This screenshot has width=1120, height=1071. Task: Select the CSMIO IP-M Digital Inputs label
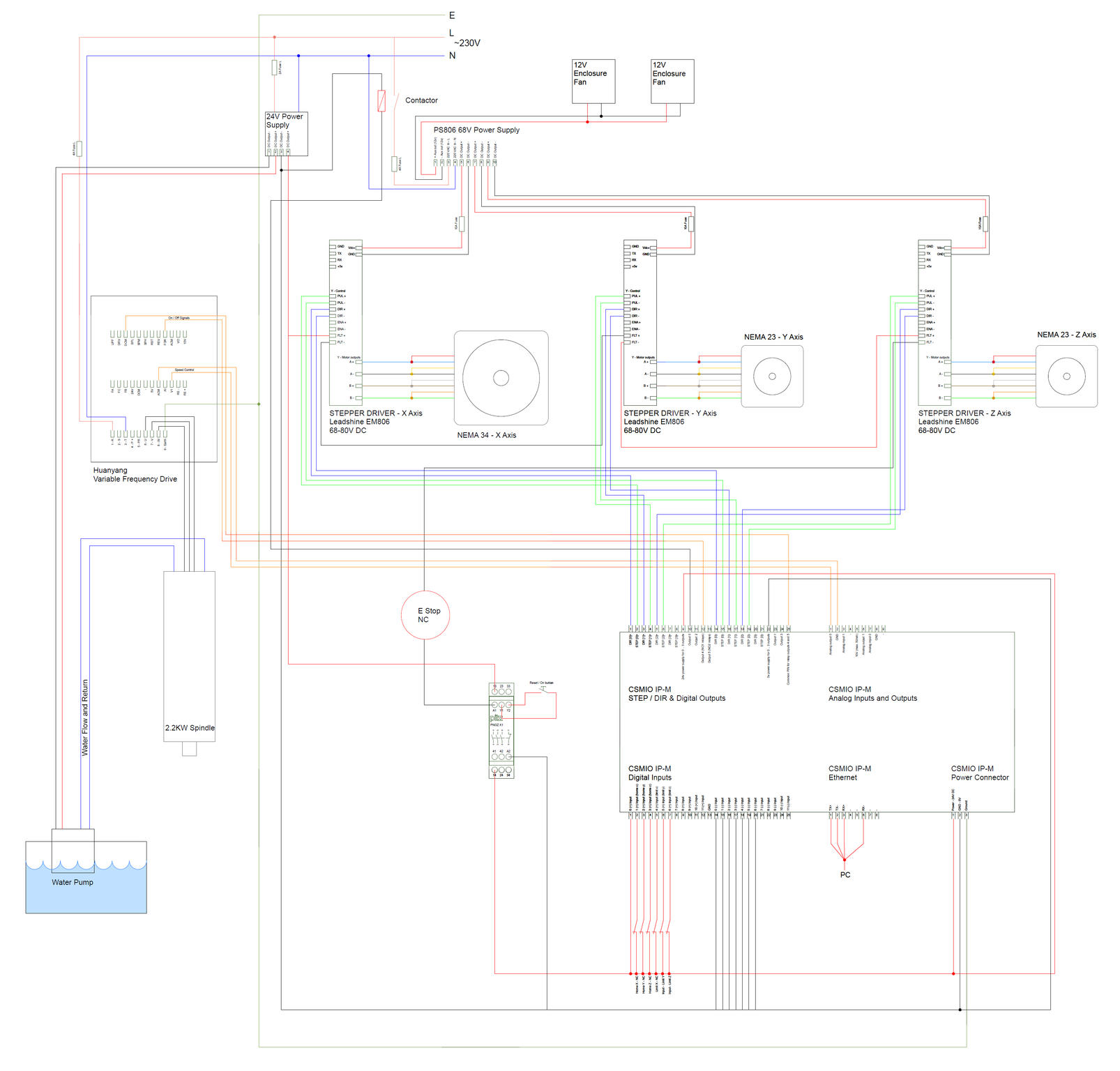click(649, 773)
